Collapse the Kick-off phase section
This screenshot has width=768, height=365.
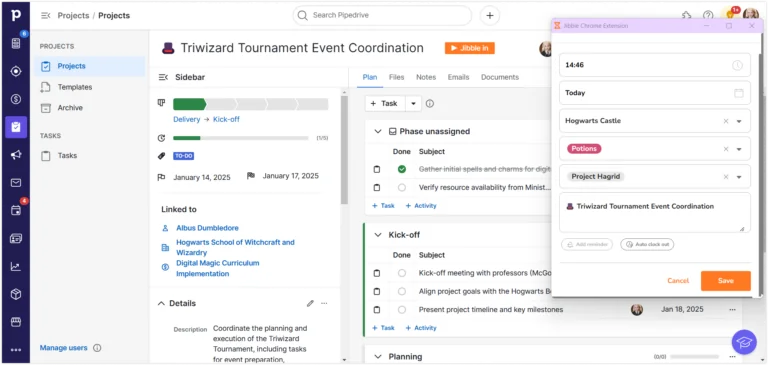(x=378, y=235)
